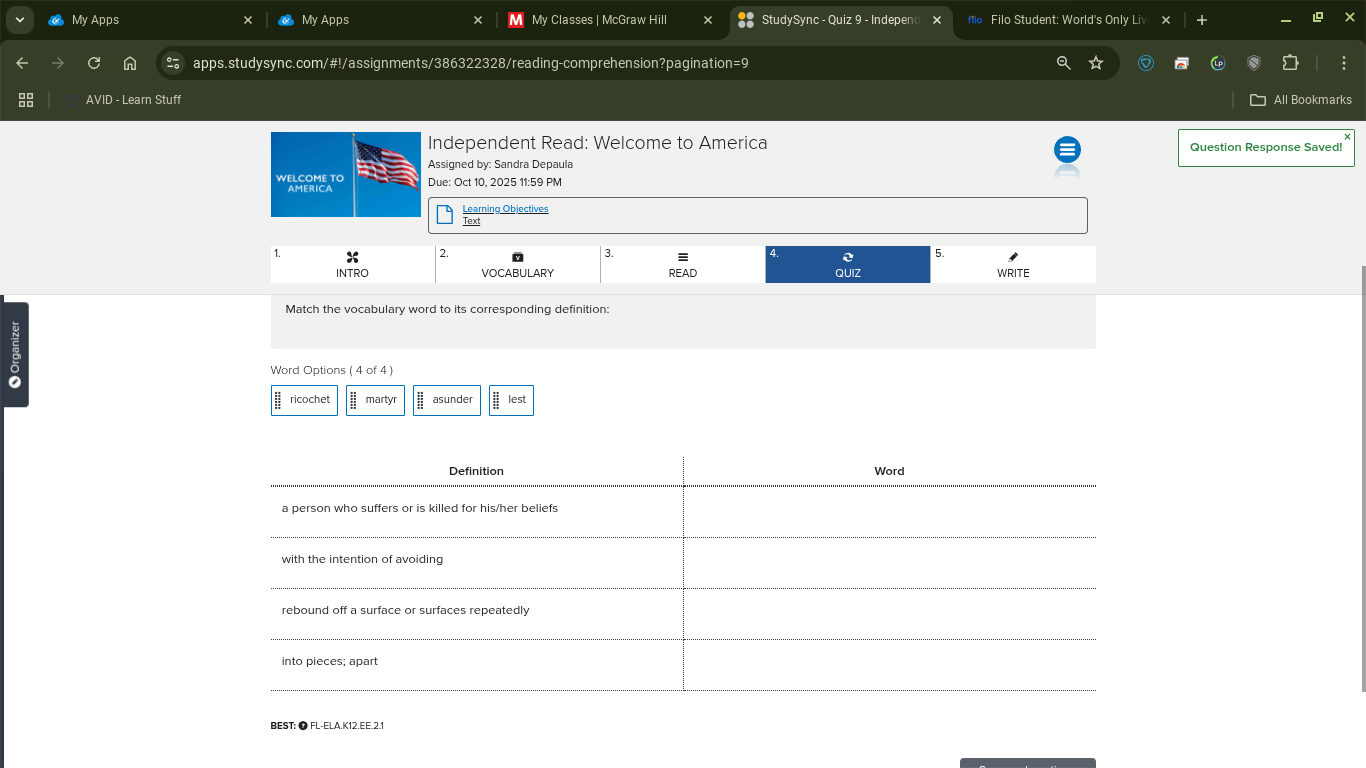Image resolution: width=1366 pixels, height=768 pixels.
Task: Go to the READ step tab
Action: click(683, 264)
